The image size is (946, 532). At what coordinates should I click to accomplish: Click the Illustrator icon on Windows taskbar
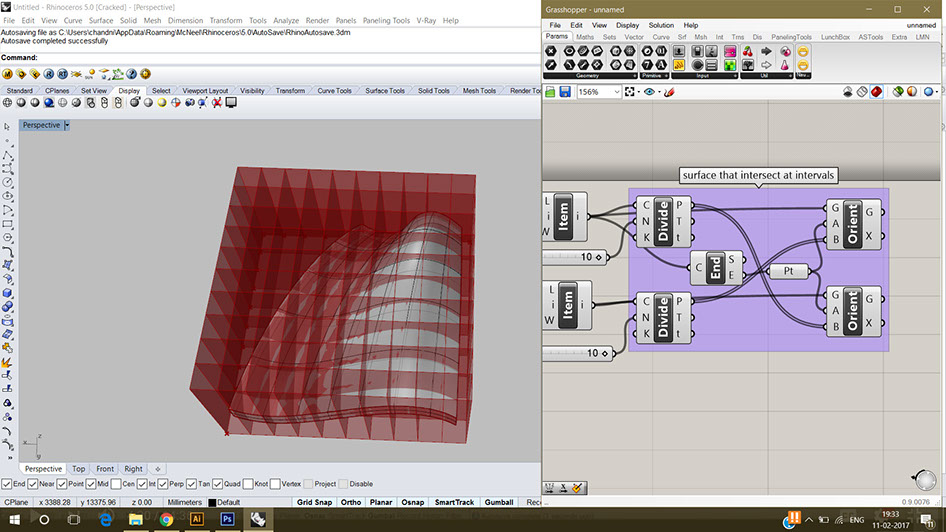pyautogui.click(x=197, y=519)
